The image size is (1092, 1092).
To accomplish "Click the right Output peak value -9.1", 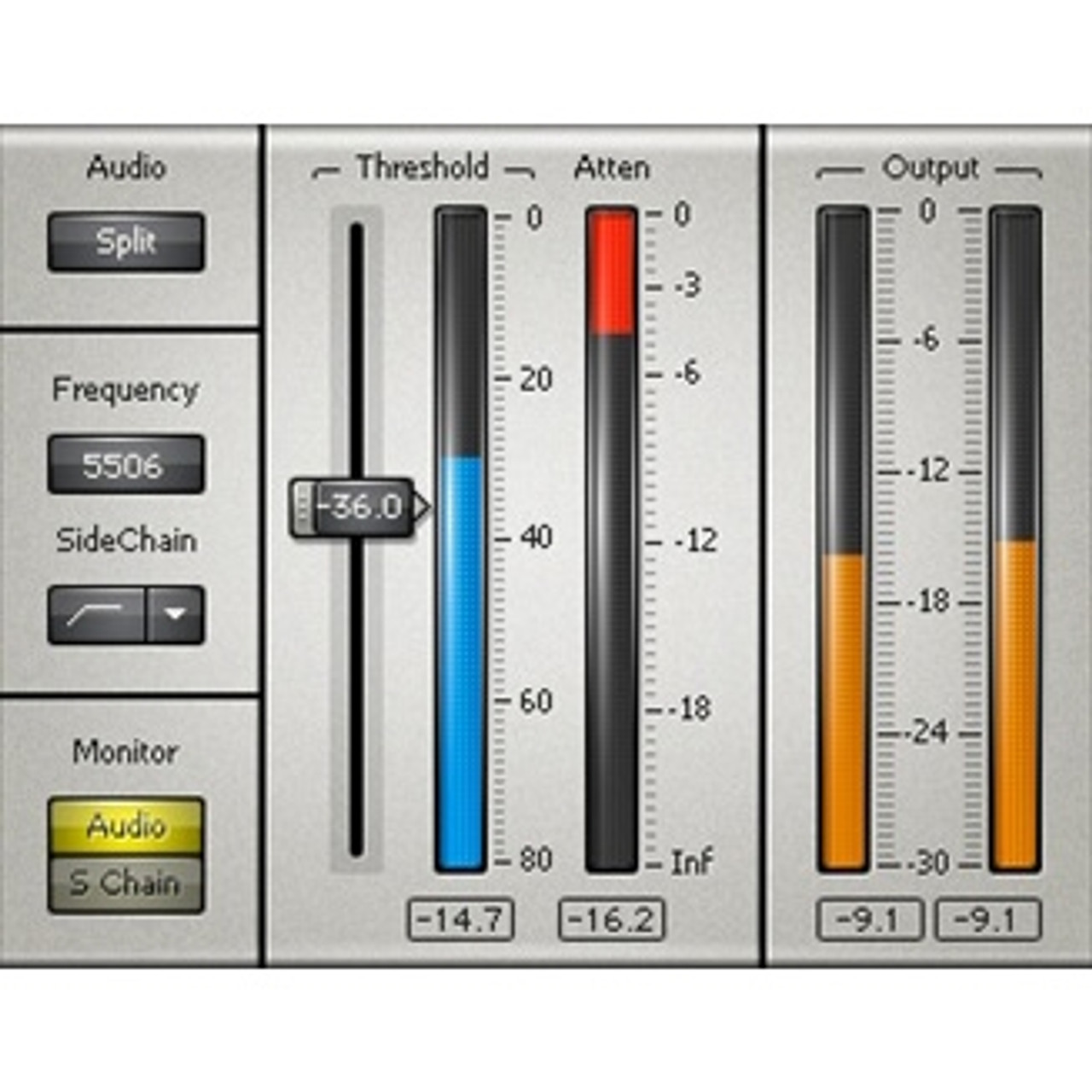I will [x=988, y=920].
